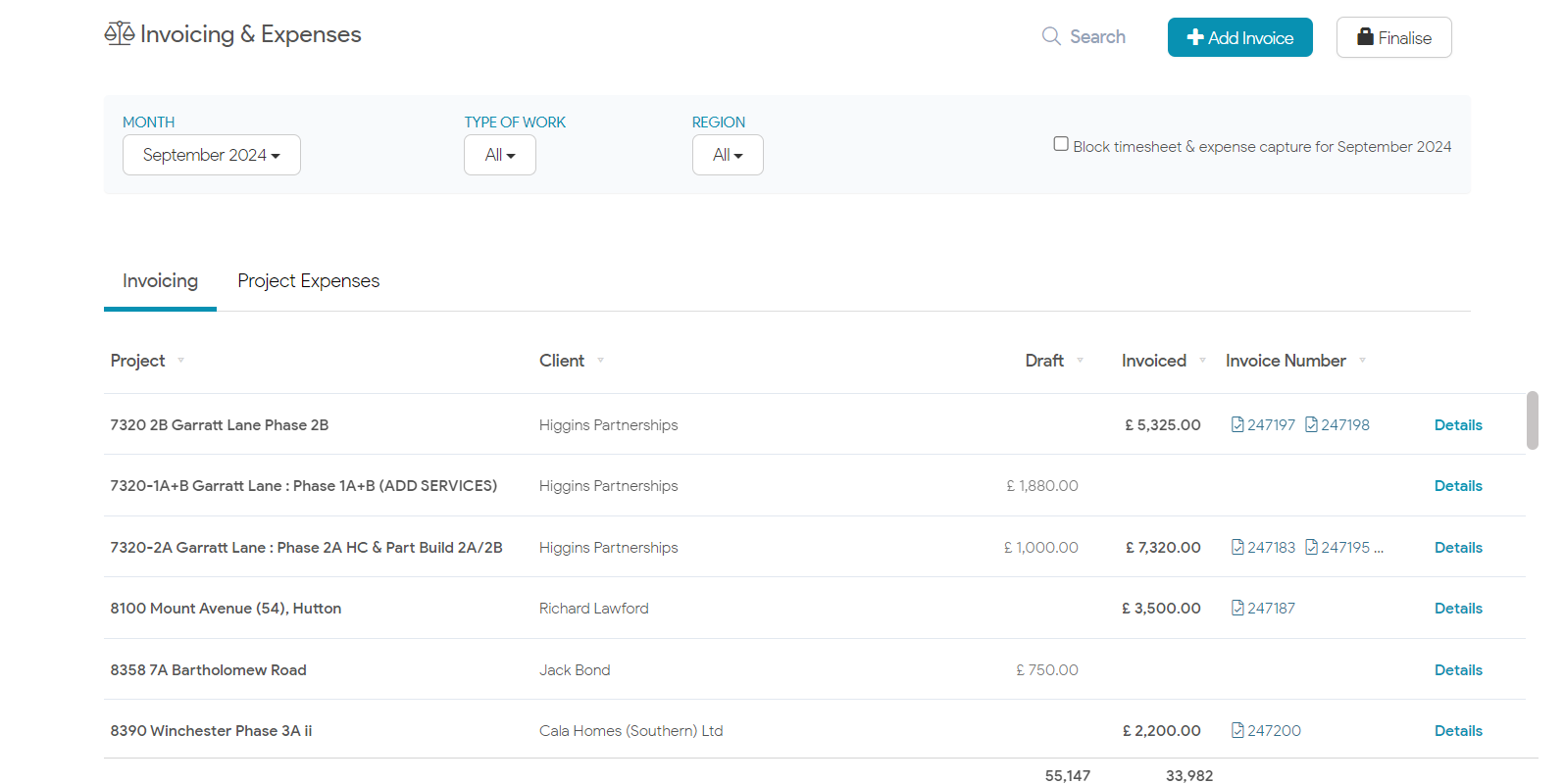The width and height of the screenshot is (1564, 784).
Task: Click the search magnifier icon
Action: pos(1051,36)
